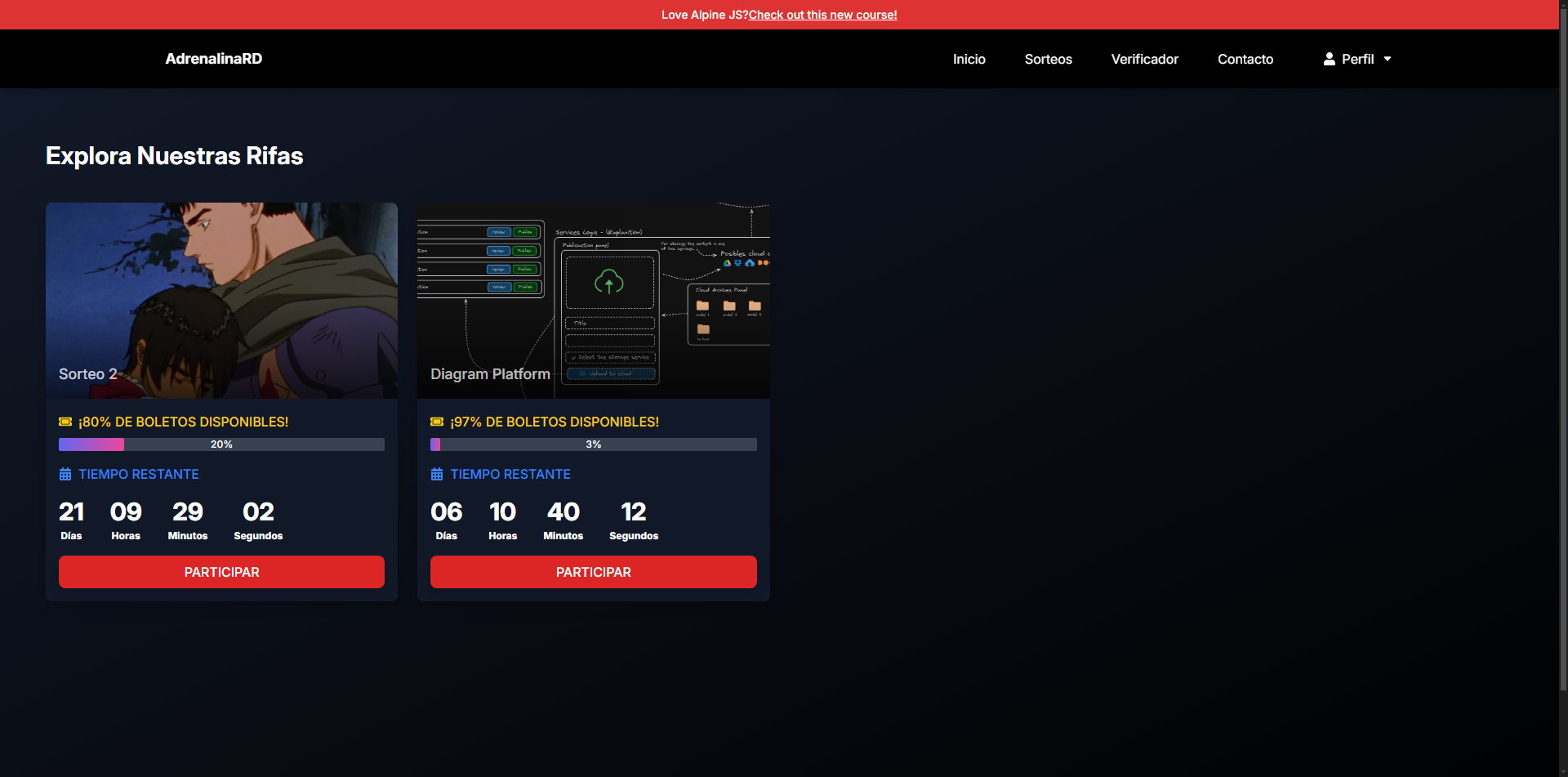Image resolution: width=1568 pixels, height=777 pixels.
Task: Click PARTICIPAR for Diagram Platform
Action: point(594,572)
